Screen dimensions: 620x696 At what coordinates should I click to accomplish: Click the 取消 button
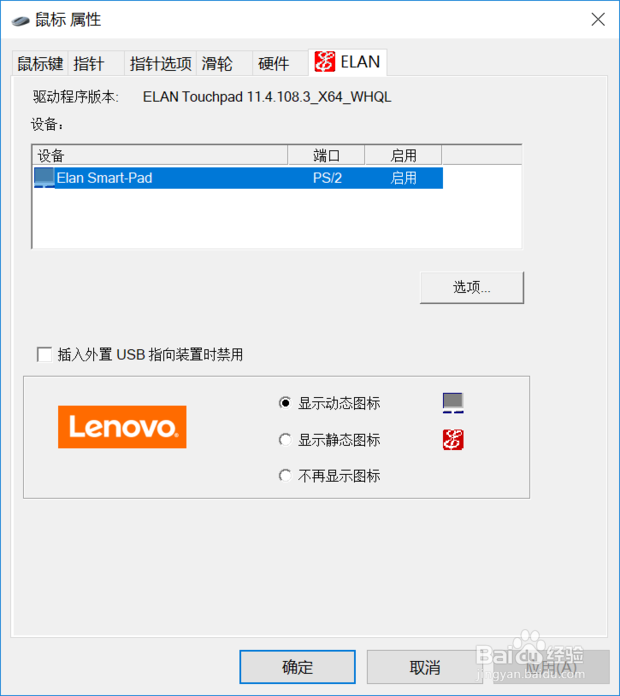point(425,667)
